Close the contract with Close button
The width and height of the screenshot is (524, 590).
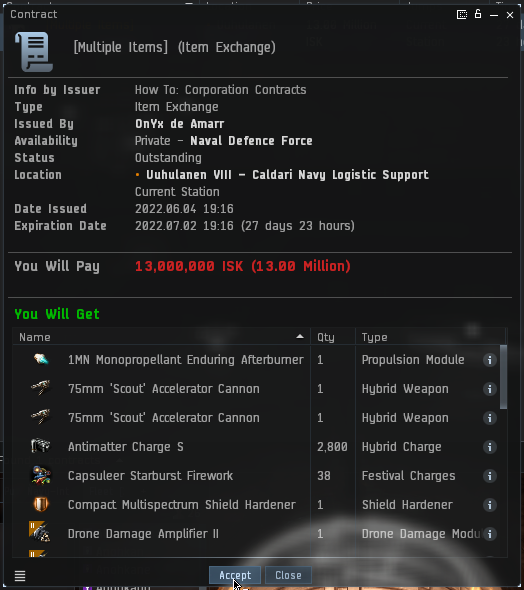[x=288, y=575]
